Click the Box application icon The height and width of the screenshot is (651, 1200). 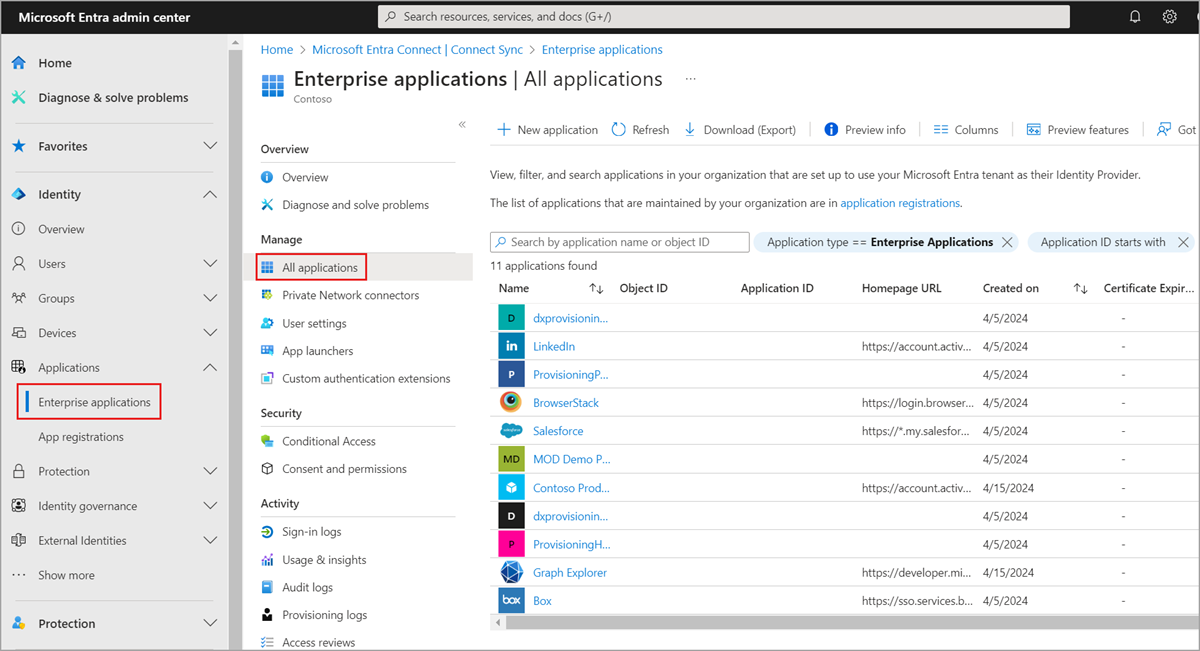click(x=510, y=600)
